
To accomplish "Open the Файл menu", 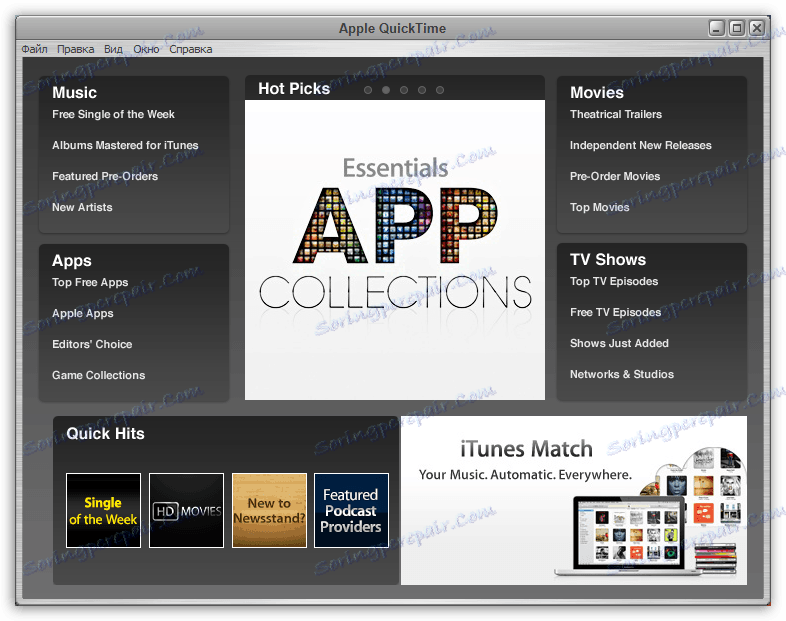I will (34, 49).
